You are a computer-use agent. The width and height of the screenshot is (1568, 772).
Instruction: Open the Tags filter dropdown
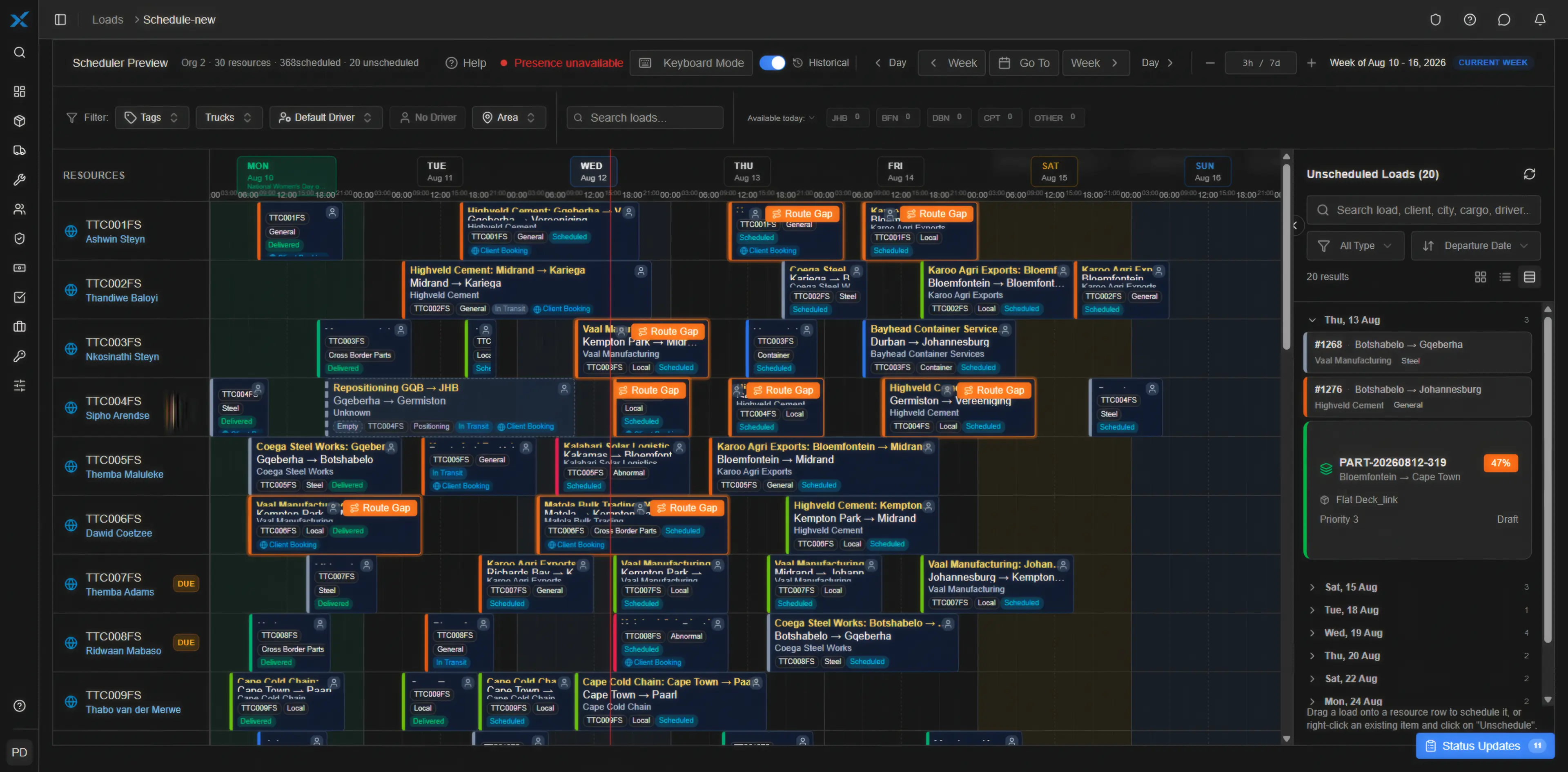click(x=151, y=118)
